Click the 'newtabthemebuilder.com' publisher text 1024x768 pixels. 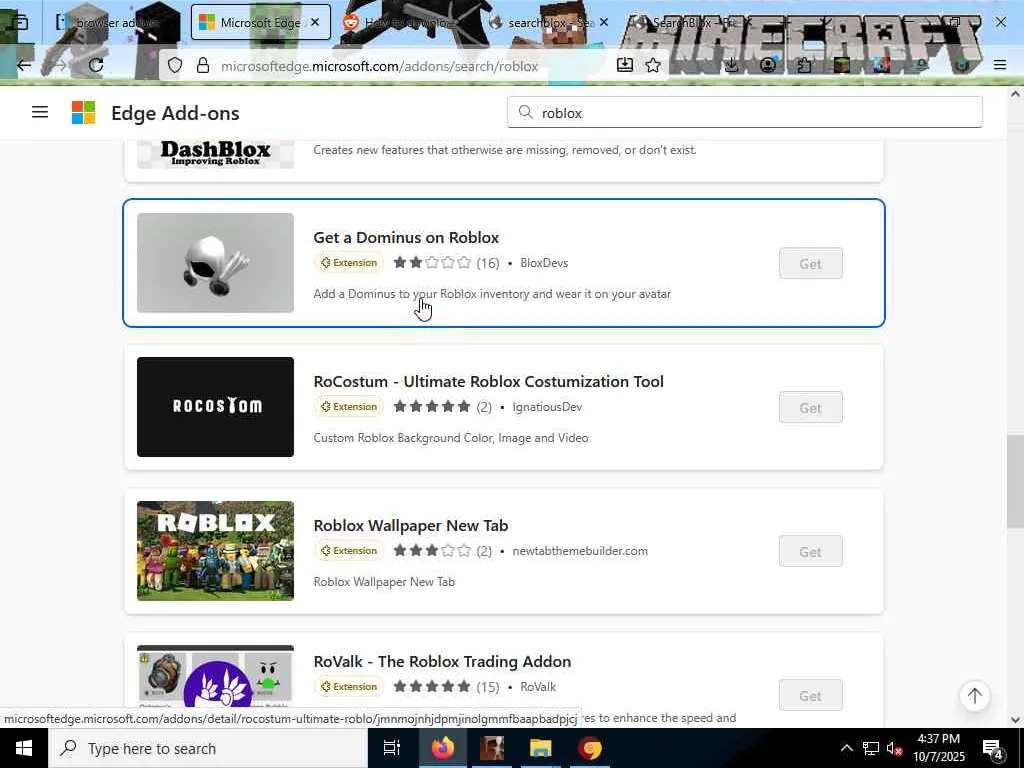pyautogui.click(x=580, y=551)
